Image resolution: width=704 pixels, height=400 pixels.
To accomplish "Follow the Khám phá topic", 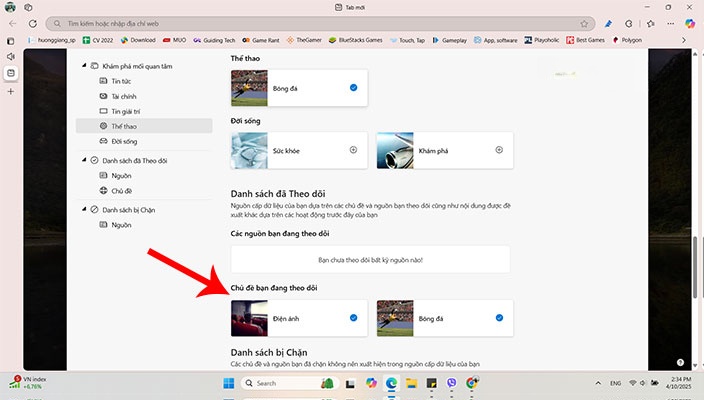I will [499, 150].
